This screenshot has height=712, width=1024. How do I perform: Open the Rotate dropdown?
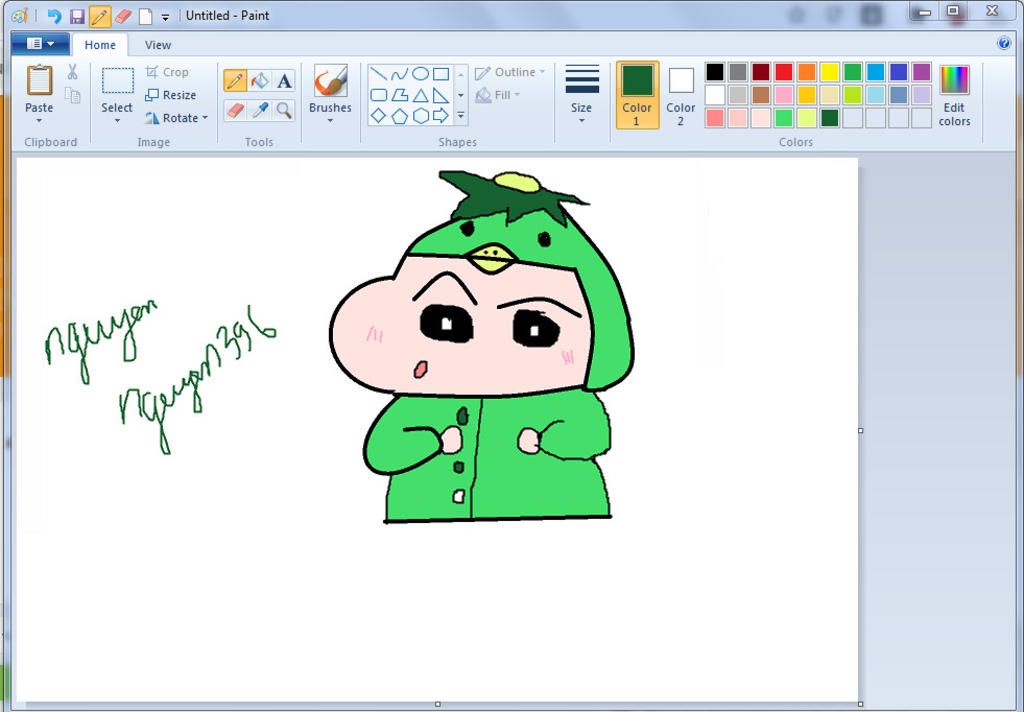(176, 118)
